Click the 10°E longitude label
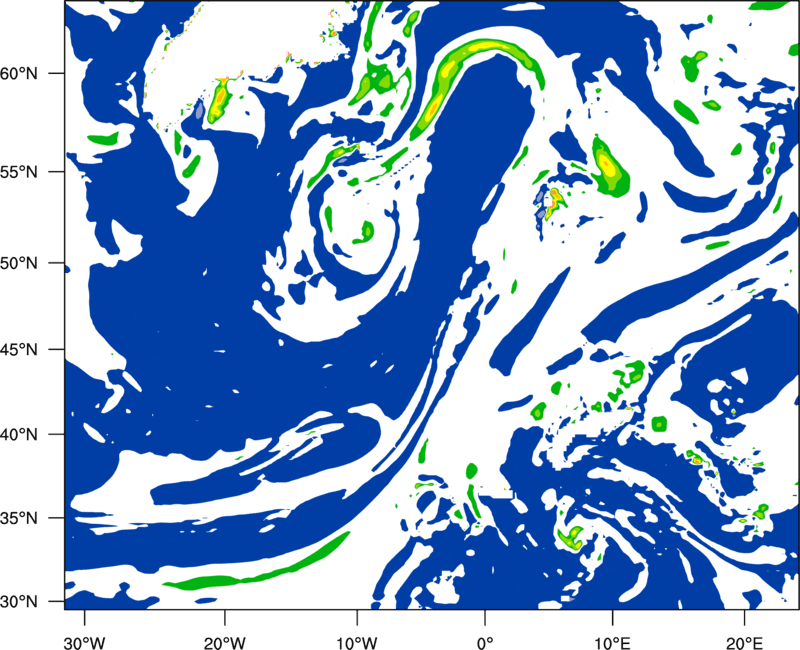Viewport: 800px width, 650px height. point(612,642)
